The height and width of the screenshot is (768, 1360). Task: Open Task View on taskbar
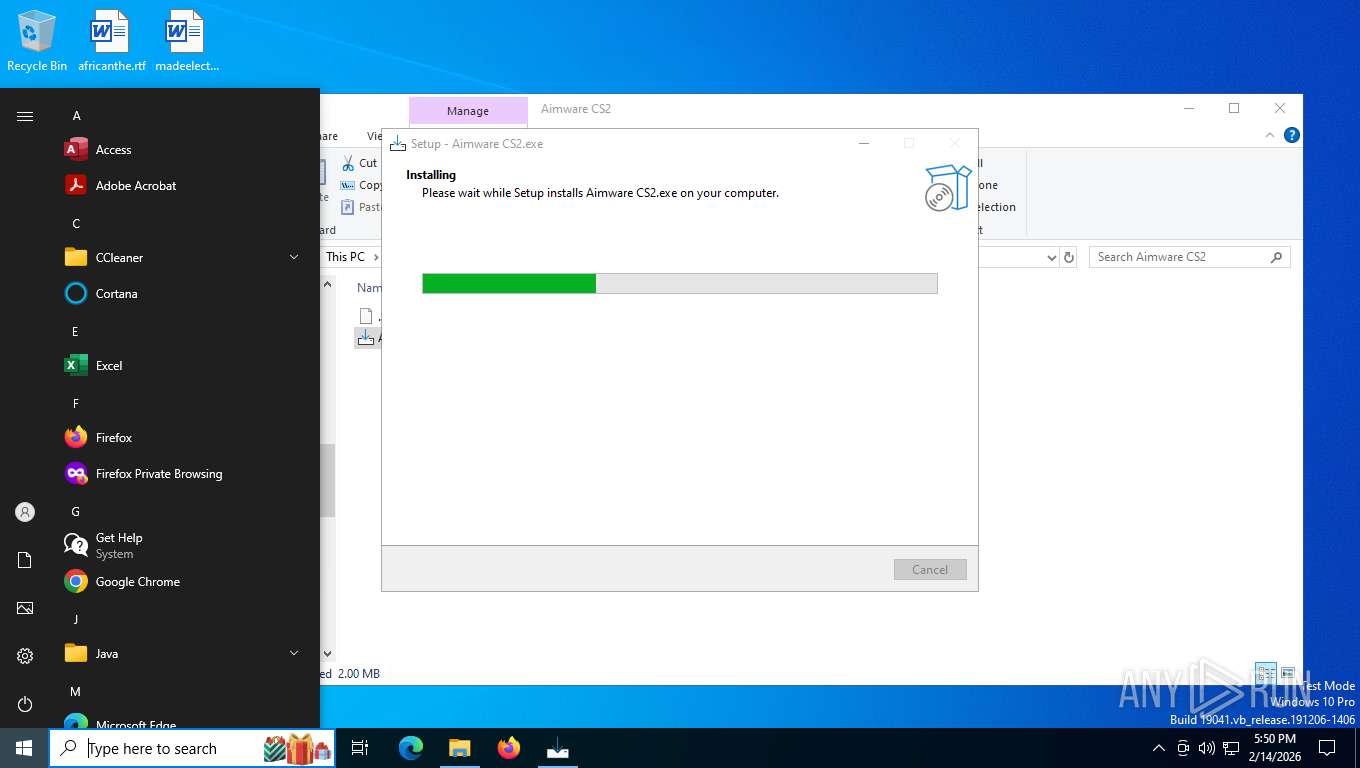click(360, 748)
